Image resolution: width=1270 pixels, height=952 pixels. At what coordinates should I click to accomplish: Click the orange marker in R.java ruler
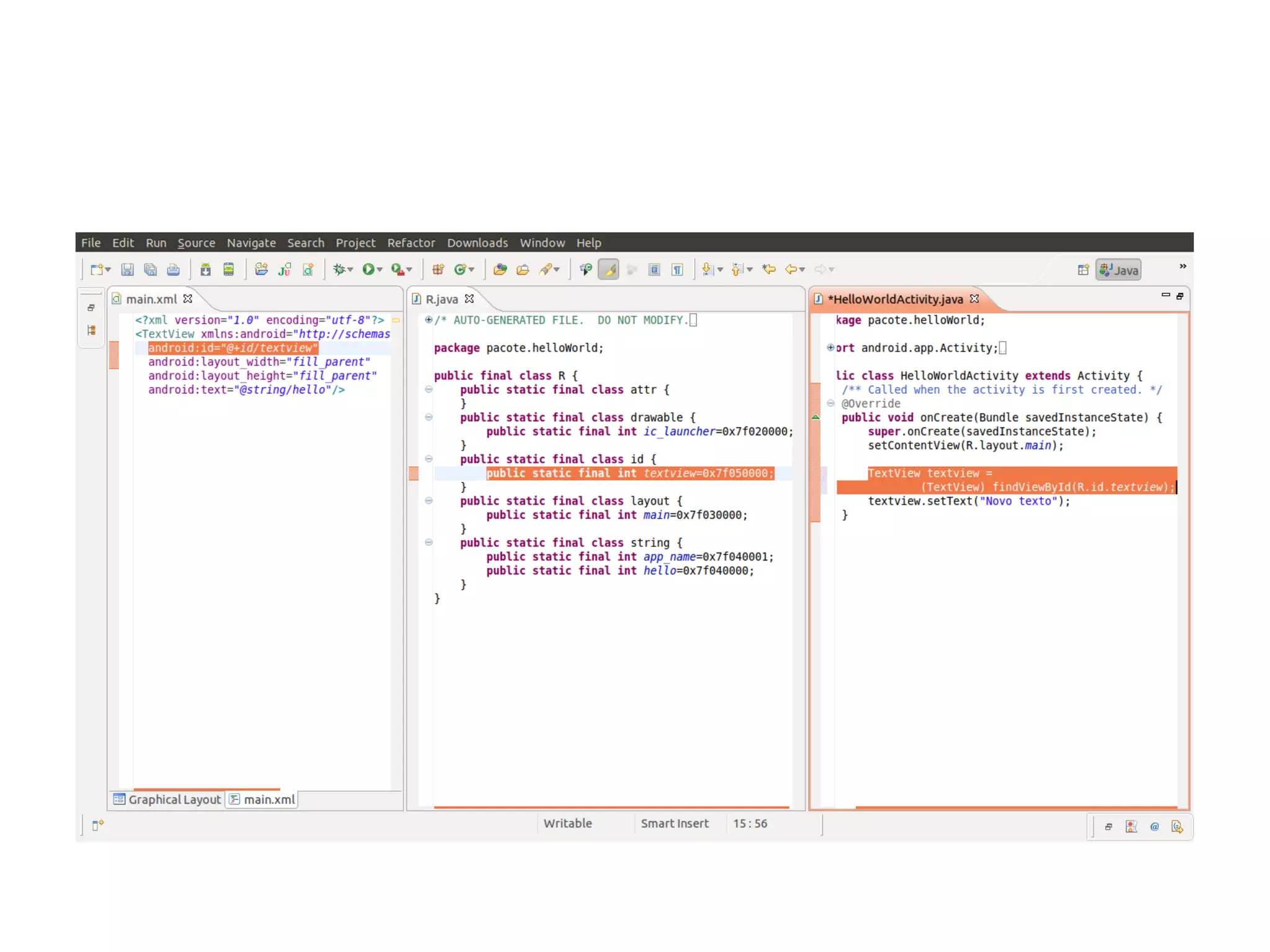pos(414,474)
